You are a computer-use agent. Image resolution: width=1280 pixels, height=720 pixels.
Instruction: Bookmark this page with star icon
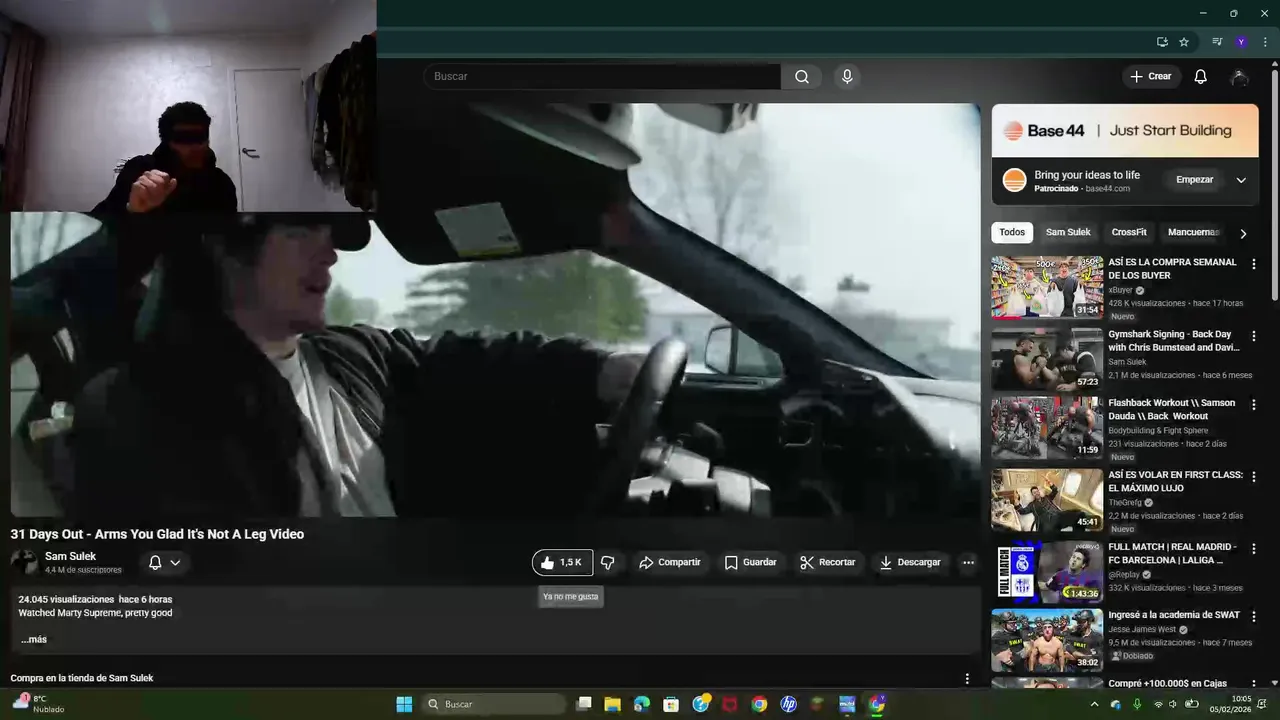tap(1184, 42)
